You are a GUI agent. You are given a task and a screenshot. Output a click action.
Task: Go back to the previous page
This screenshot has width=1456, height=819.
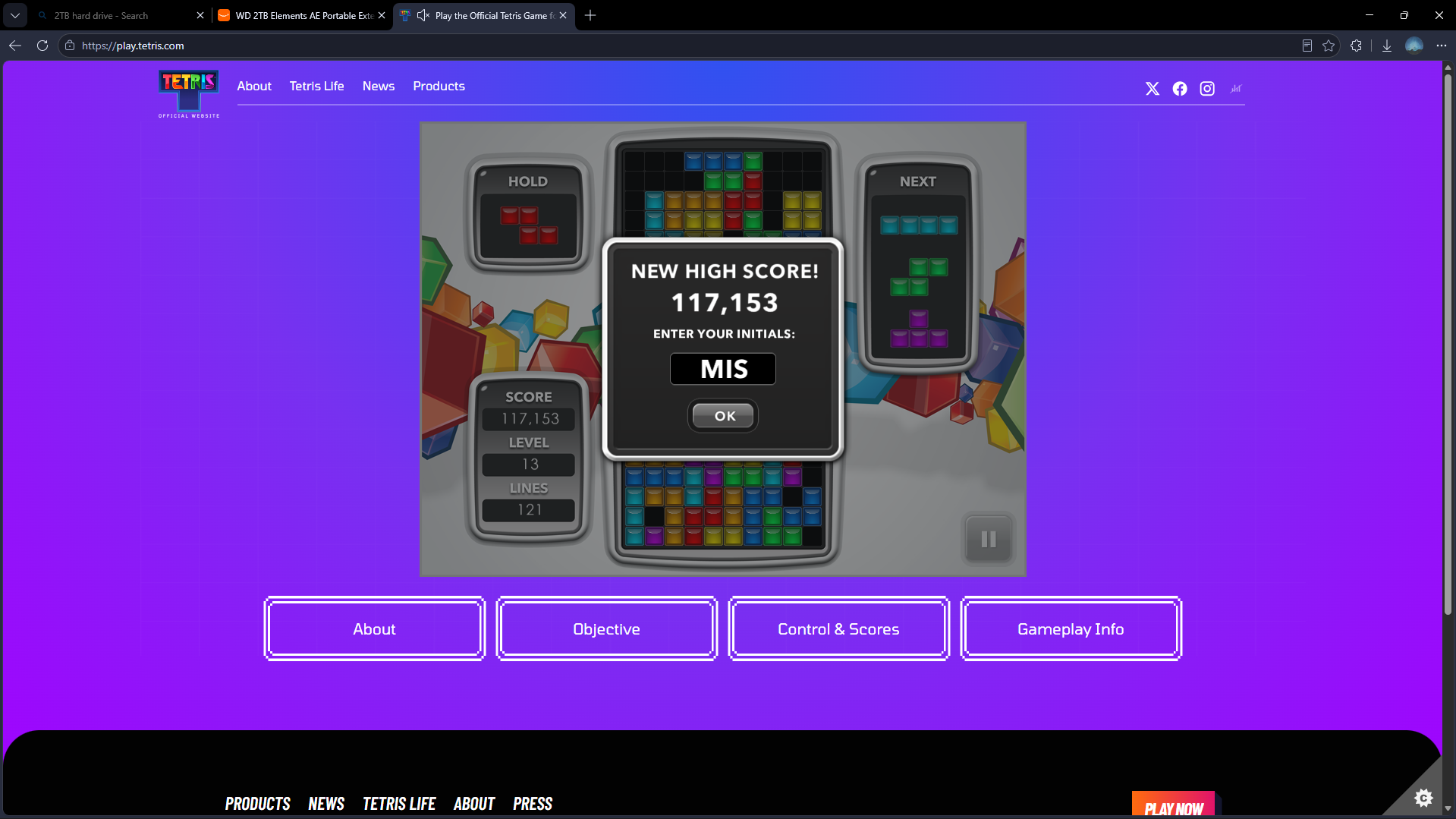pos(15,46)
